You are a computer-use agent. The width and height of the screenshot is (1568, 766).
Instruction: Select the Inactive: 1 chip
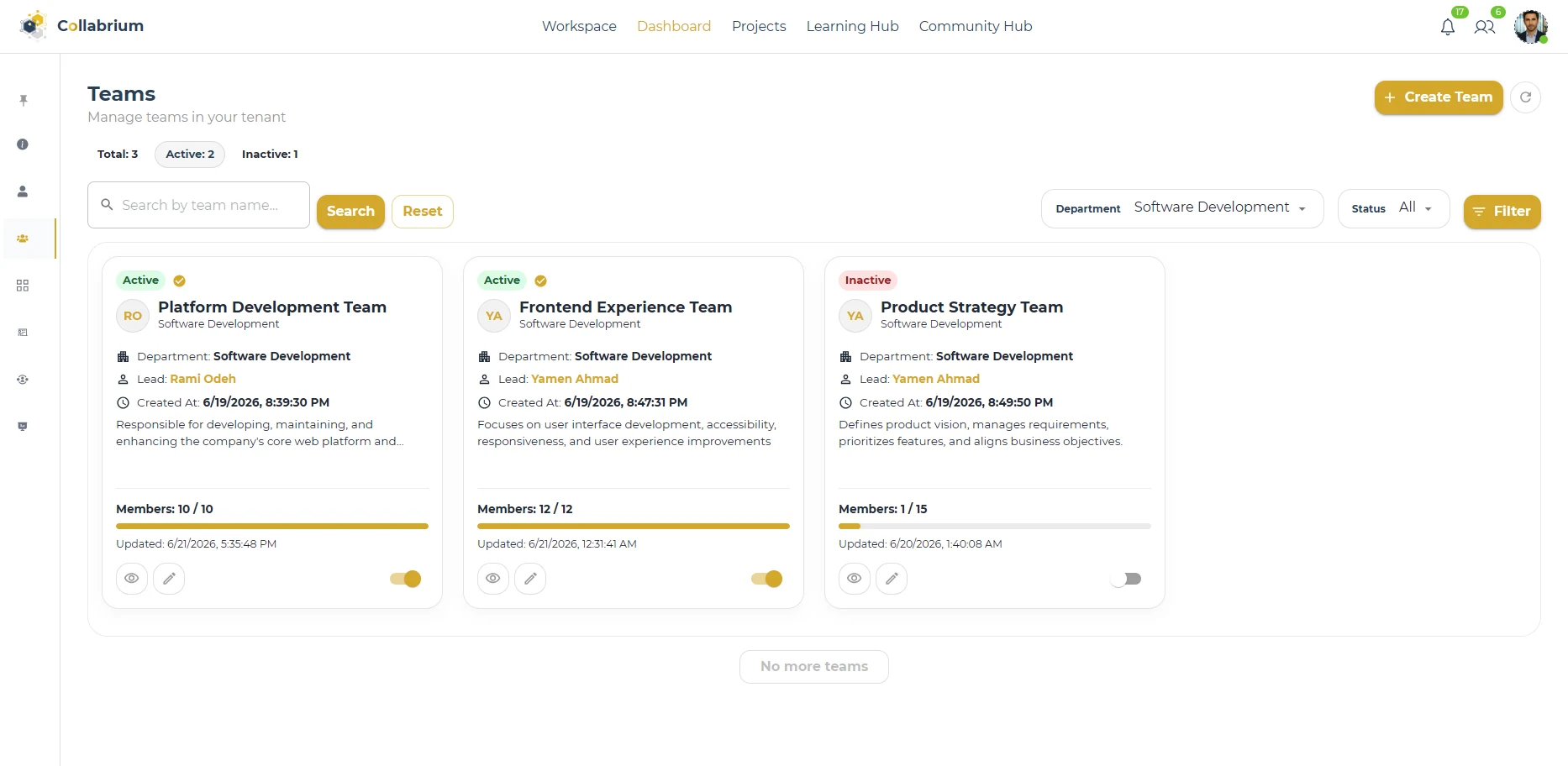(270, 155)
